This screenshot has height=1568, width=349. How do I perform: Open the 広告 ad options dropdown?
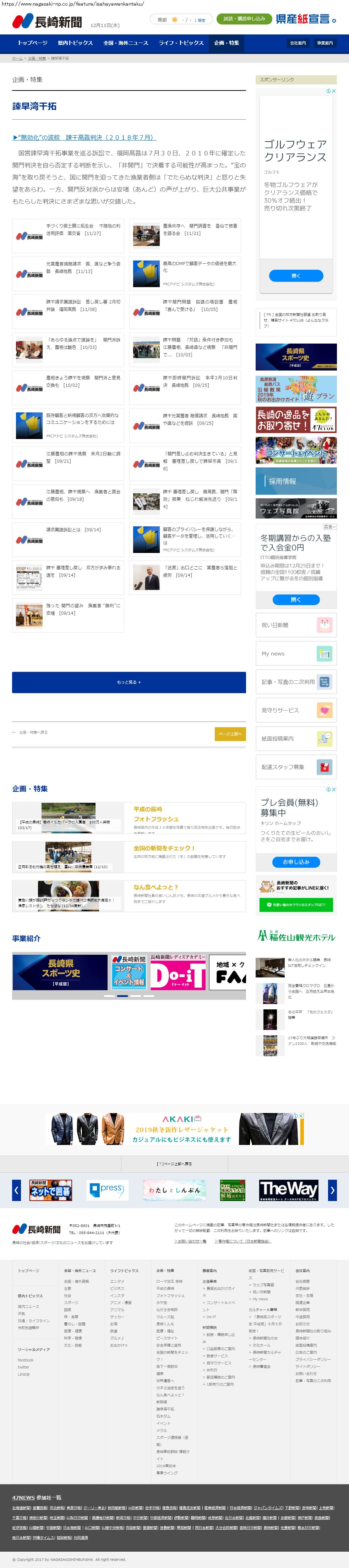click(x=329, y=527)
